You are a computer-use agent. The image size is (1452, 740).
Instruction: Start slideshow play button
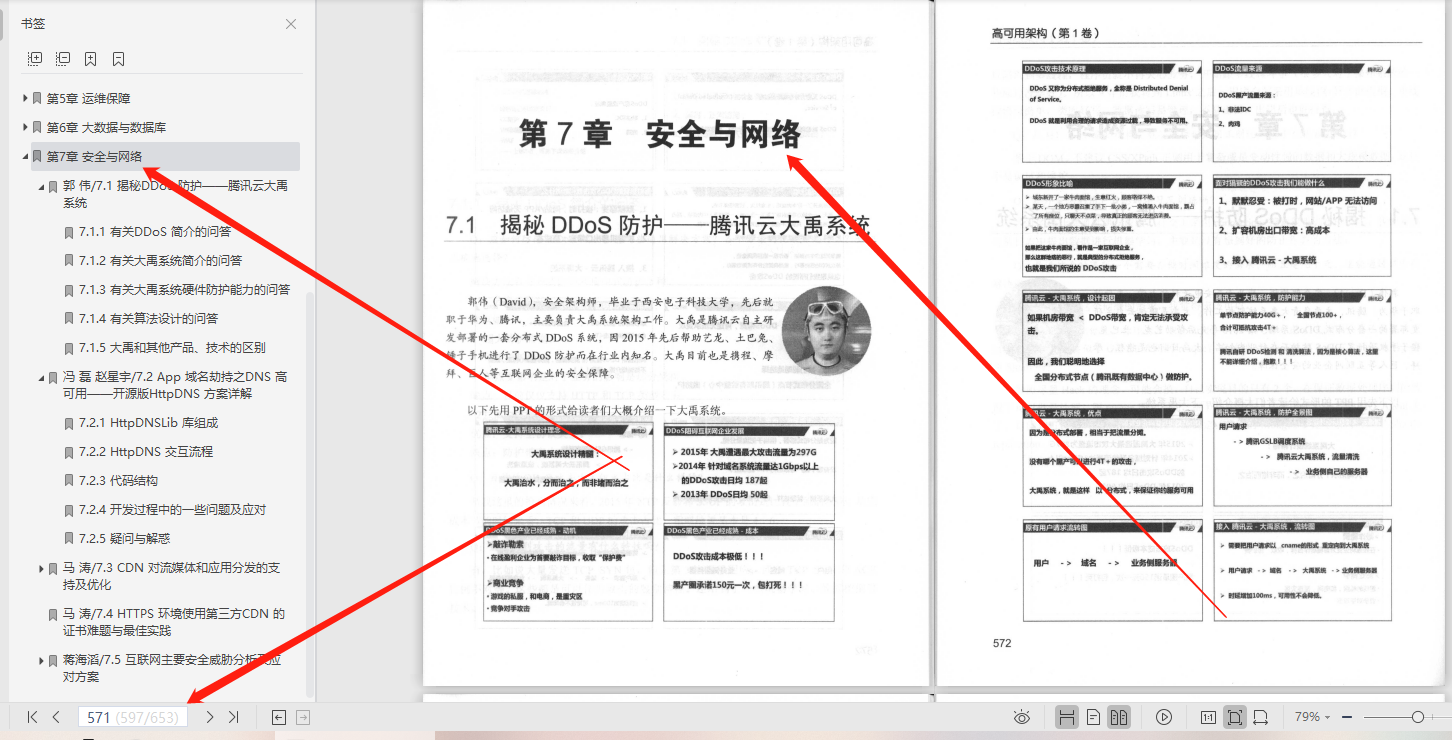point(1164,717)
